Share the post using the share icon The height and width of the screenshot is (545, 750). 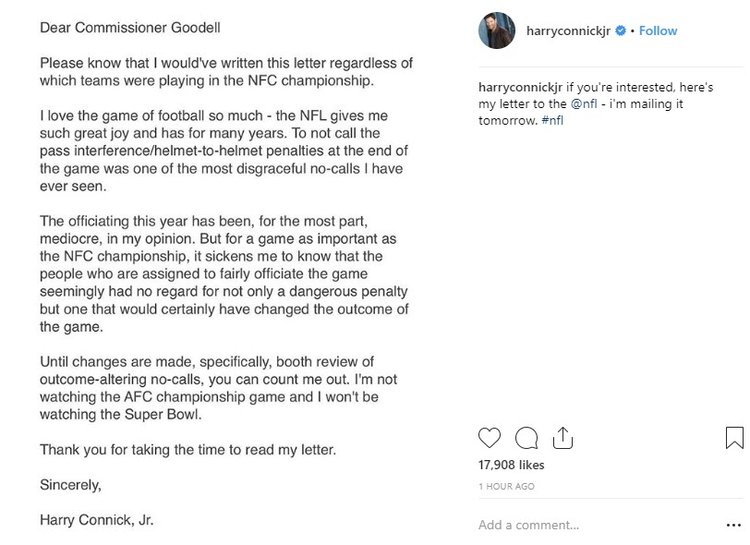click(562, 437)
